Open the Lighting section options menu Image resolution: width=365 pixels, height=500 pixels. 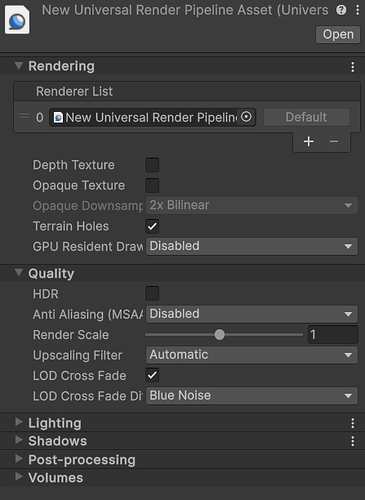pyautogui.click(x=353, y=423)
